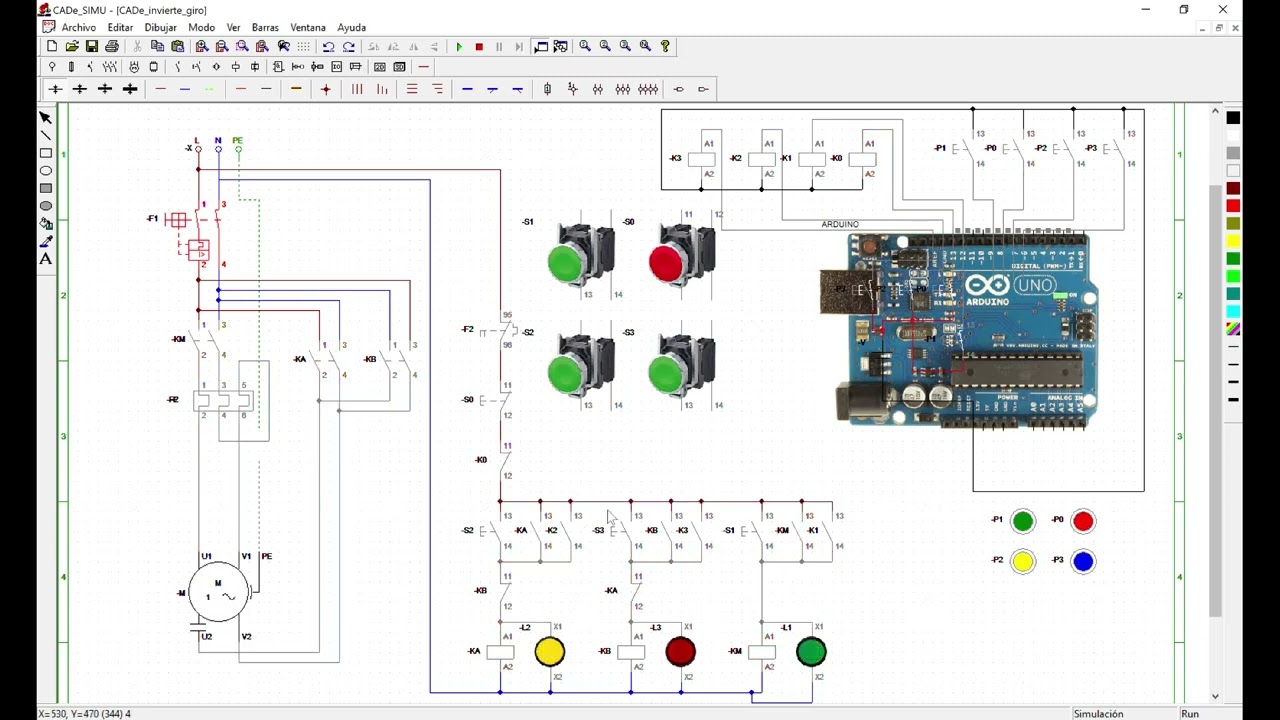Viewport: 1280px width, 720px height.
Task: Click the blue -P3 round button
Action: click(1083, 562)
